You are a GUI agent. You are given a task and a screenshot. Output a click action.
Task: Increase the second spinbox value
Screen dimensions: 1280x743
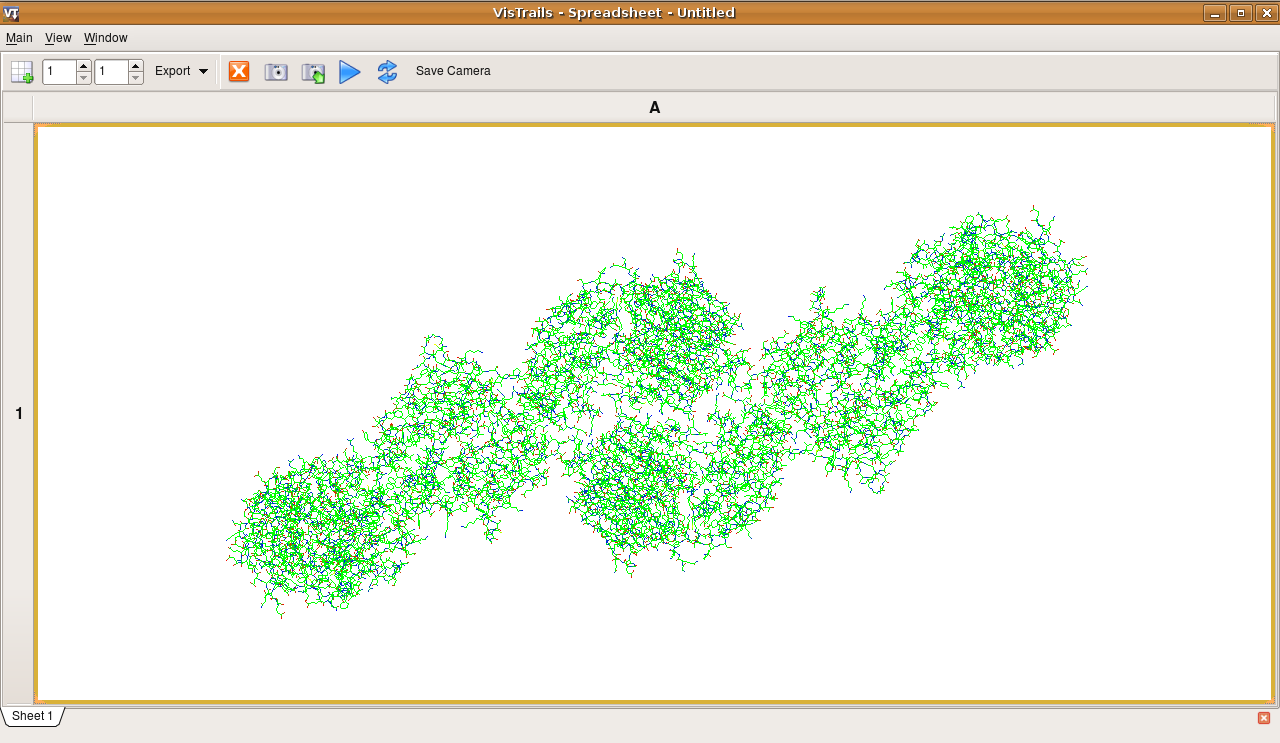tap(136, 66)
